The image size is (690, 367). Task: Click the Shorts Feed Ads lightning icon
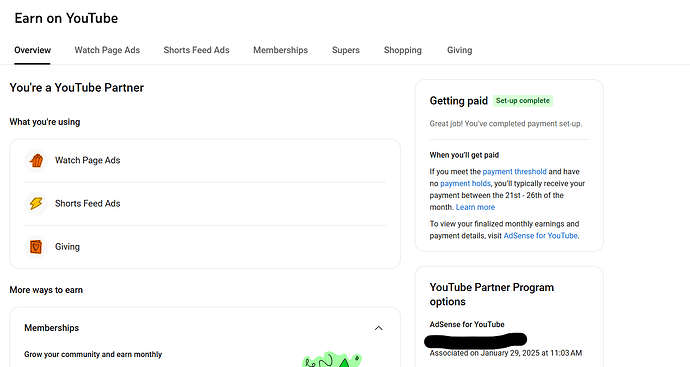coord(36,203)
